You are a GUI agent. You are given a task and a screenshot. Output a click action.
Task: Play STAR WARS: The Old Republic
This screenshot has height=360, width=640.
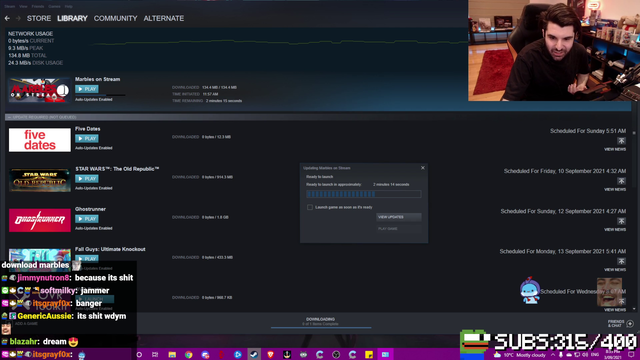(87, 179)
